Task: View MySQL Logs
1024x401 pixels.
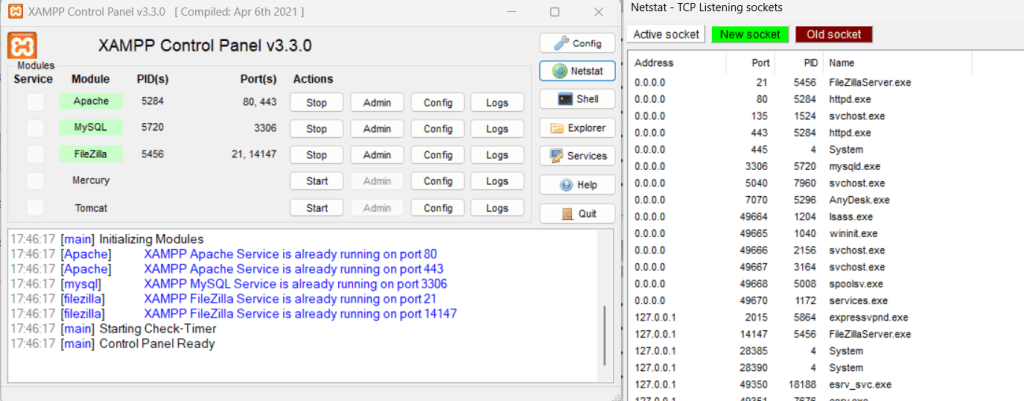Action: (x=497, y=129)
